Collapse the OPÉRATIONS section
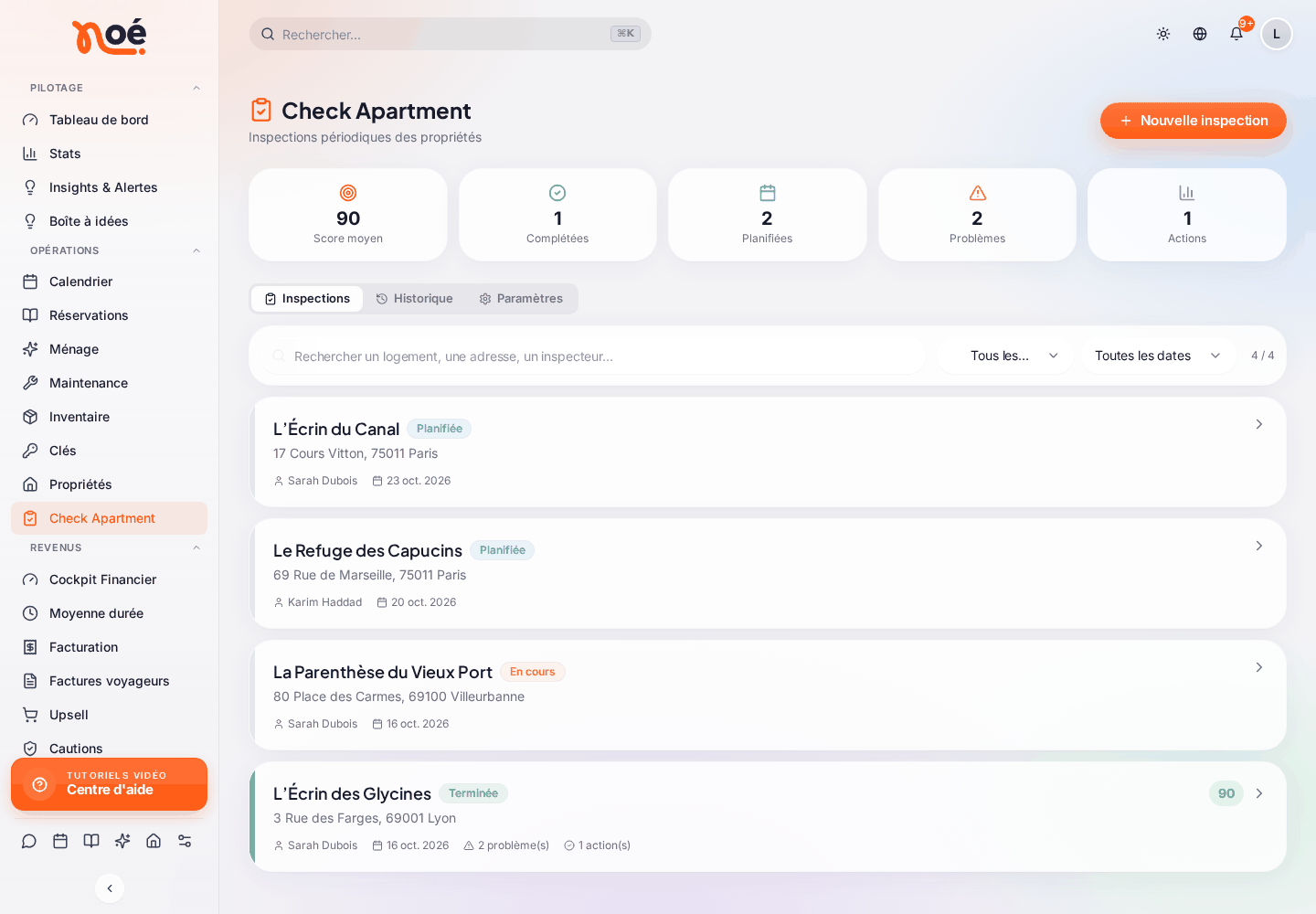 pos(196,250)
